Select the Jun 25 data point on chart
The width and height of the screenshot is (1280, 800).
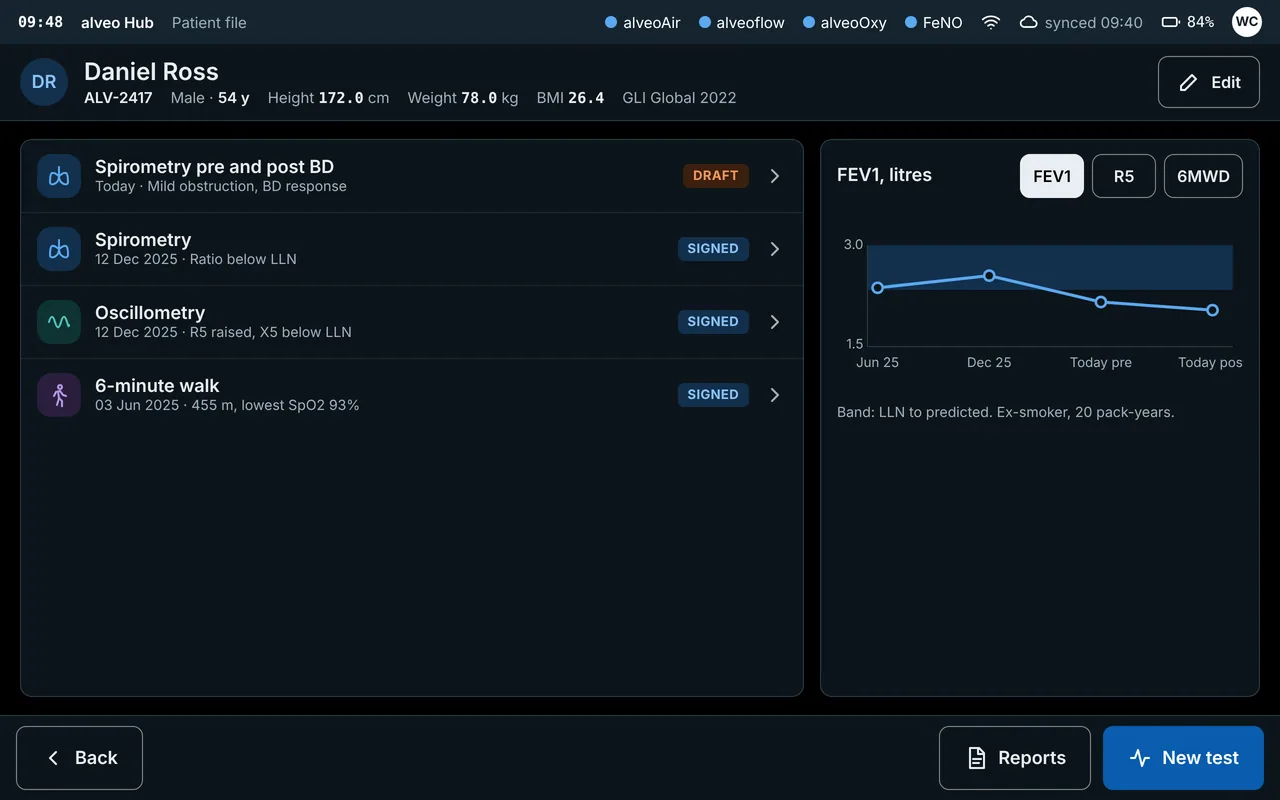pos(878,288)
